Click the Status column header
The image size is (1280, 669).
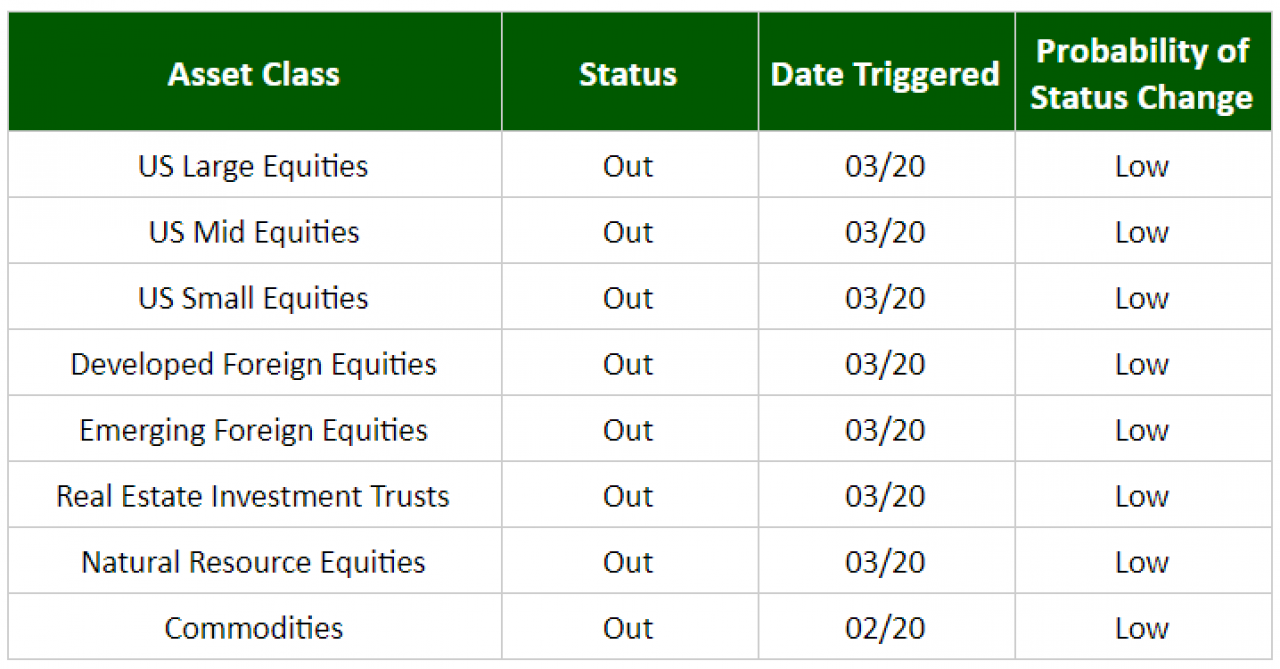[628, 74]
